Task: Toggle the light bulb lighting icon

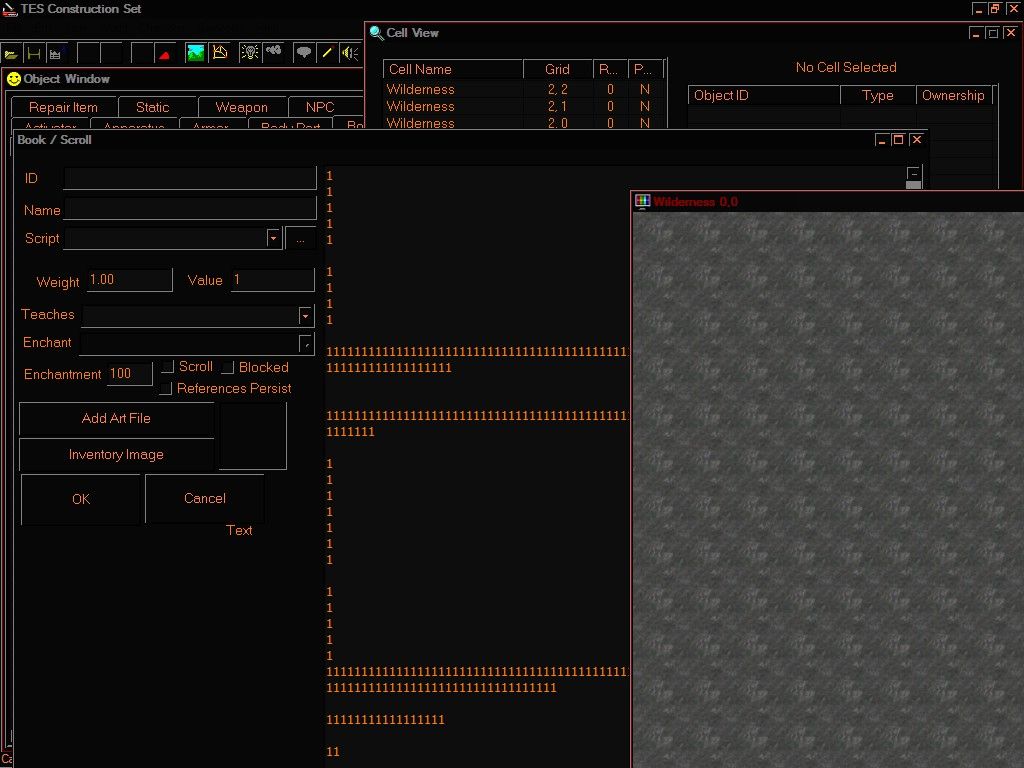Action: coord(249,53)
